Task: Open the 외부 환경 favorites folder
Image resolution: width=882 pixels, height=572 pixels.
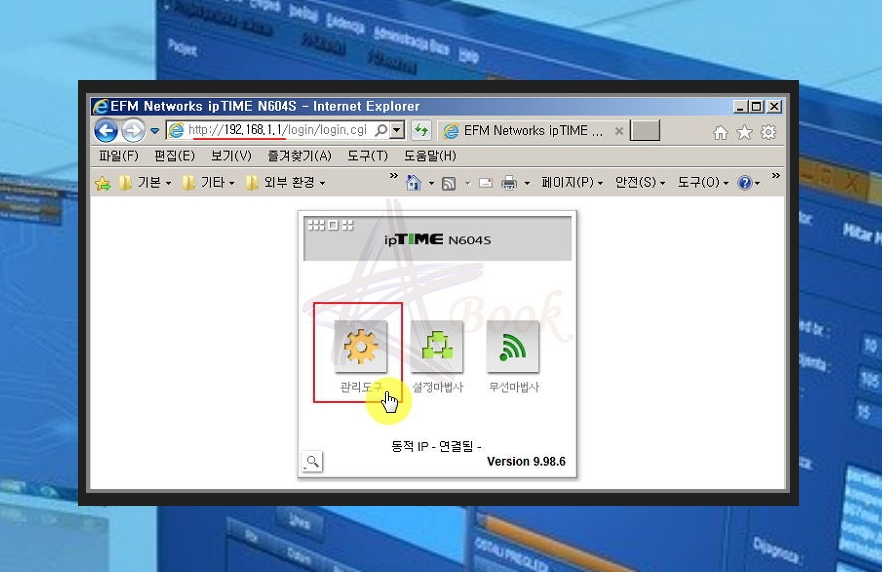Action: [286, 182]
